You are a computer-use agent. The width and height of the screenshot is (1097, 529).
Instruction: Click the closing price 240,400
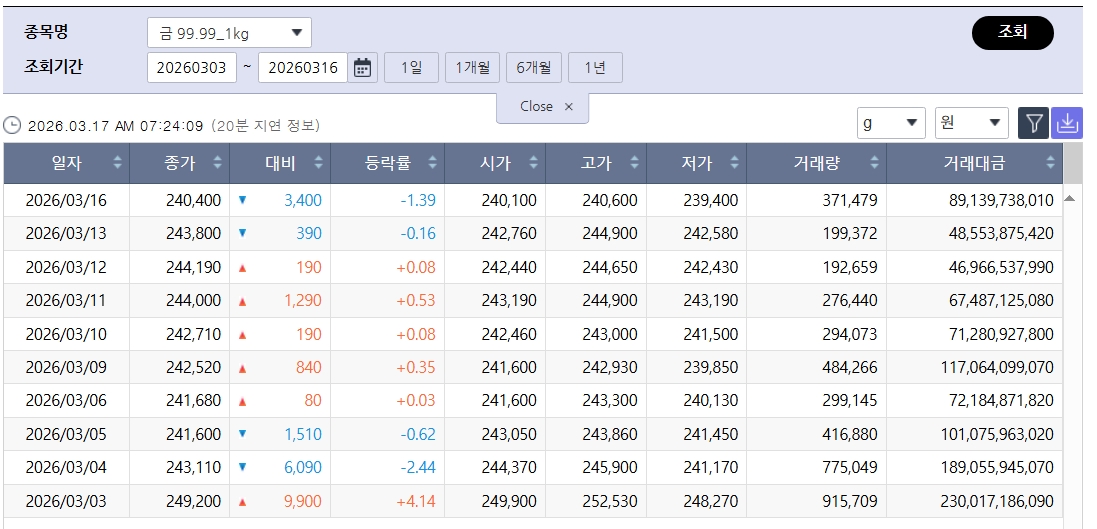pyautogui.click(x=194, y=201)
